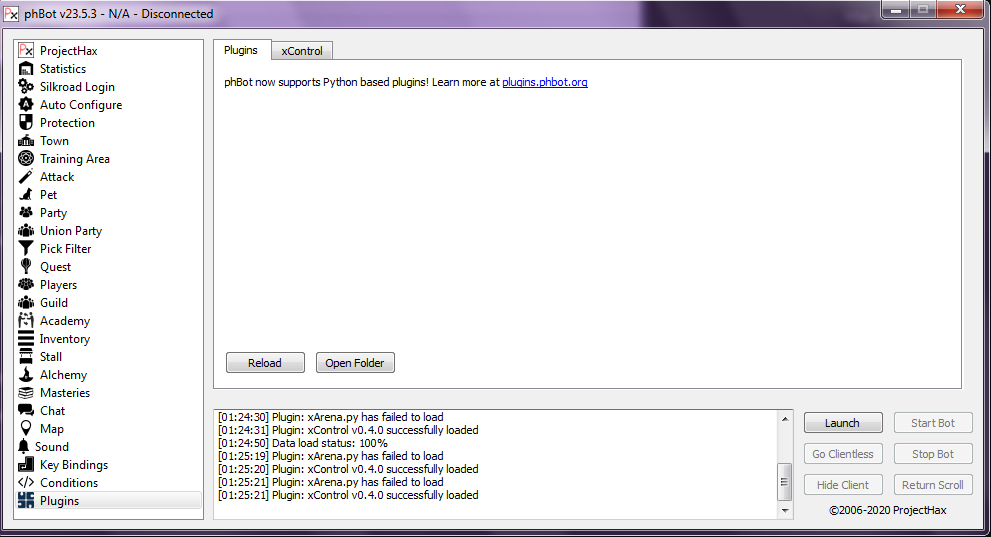Open the Auto Configure section
991x537 pixels.
80,105
